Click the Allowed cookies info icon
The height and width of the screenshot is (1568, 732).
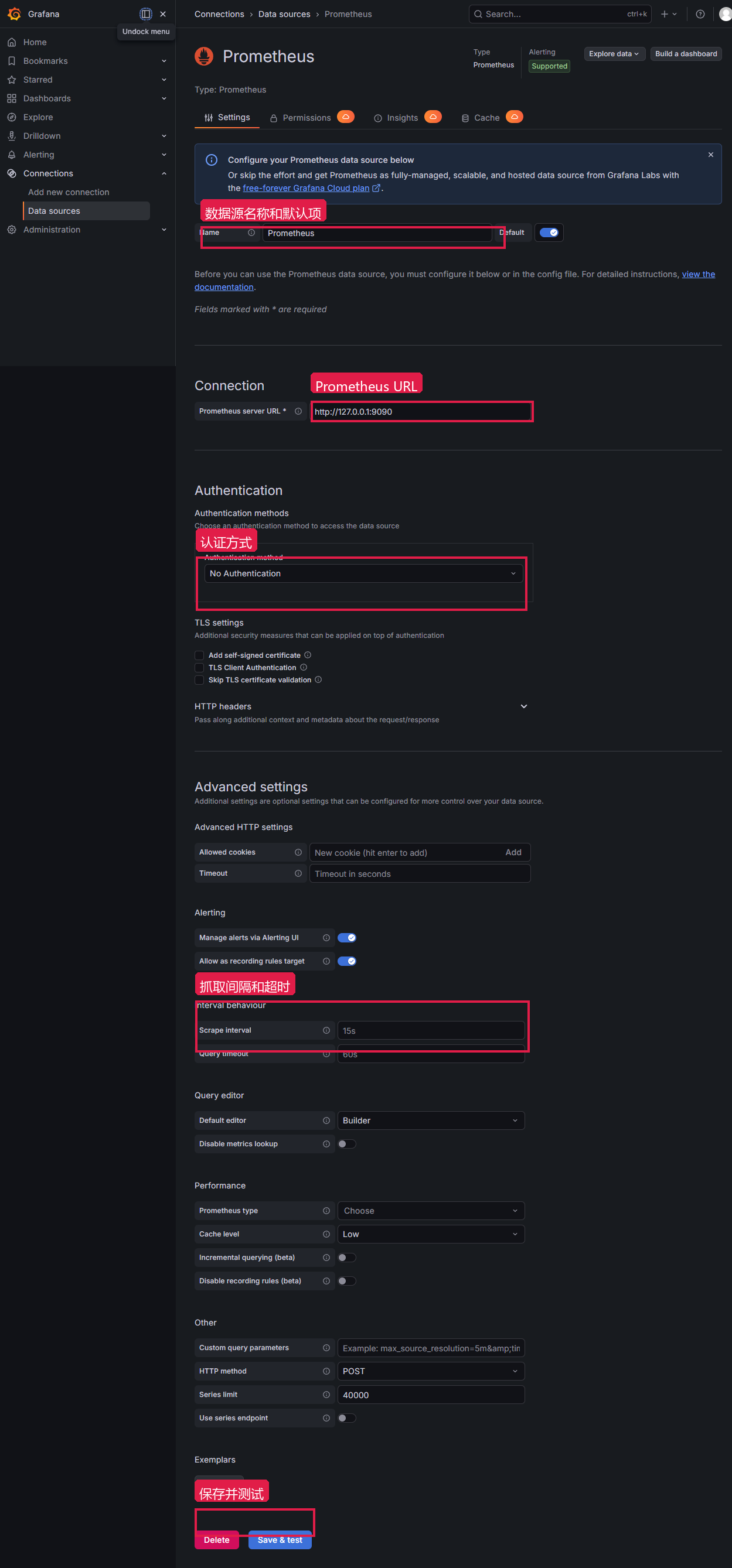pyautogui.click(x=298, y=852)
